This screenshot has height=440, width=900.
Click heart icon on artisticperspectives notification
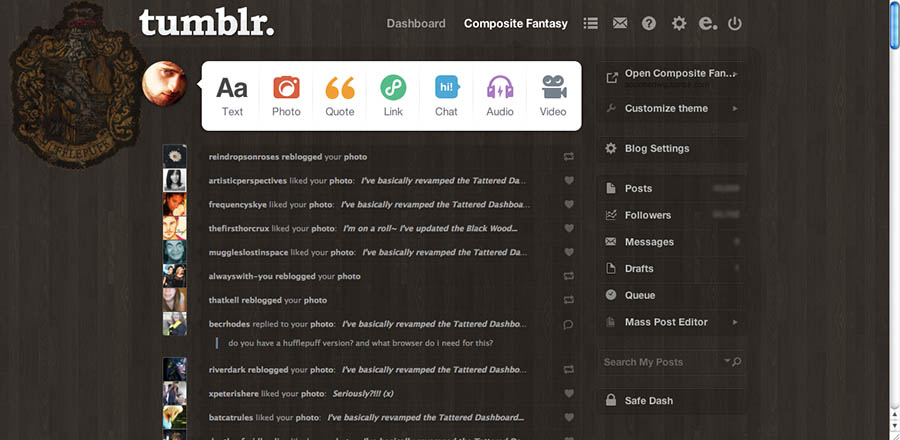click(569, 181)
